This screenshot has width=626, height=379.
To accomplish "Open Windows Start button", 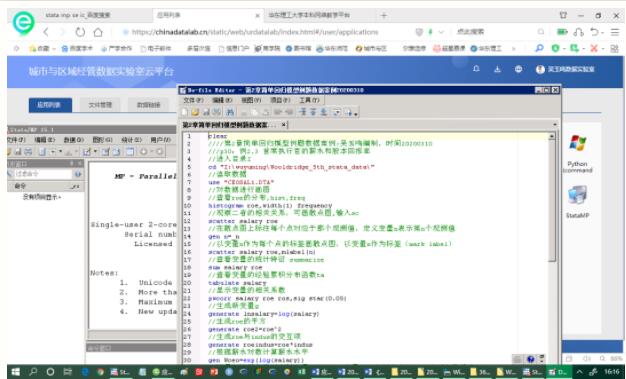I will [x=15, y=372].
